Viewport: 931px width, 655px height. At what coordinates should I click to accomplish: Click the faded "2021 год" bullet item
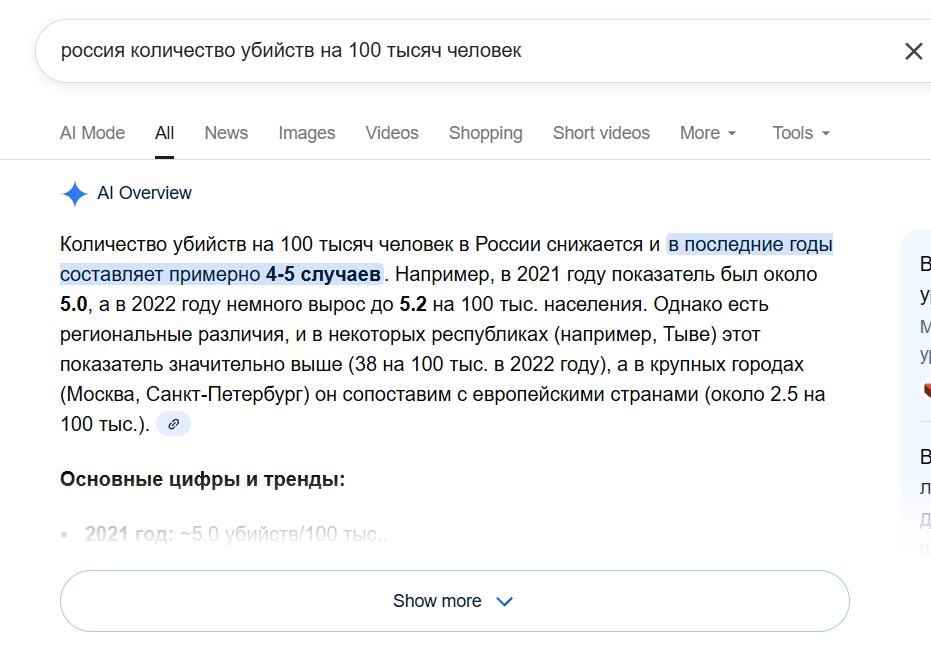tap(235, 534)
